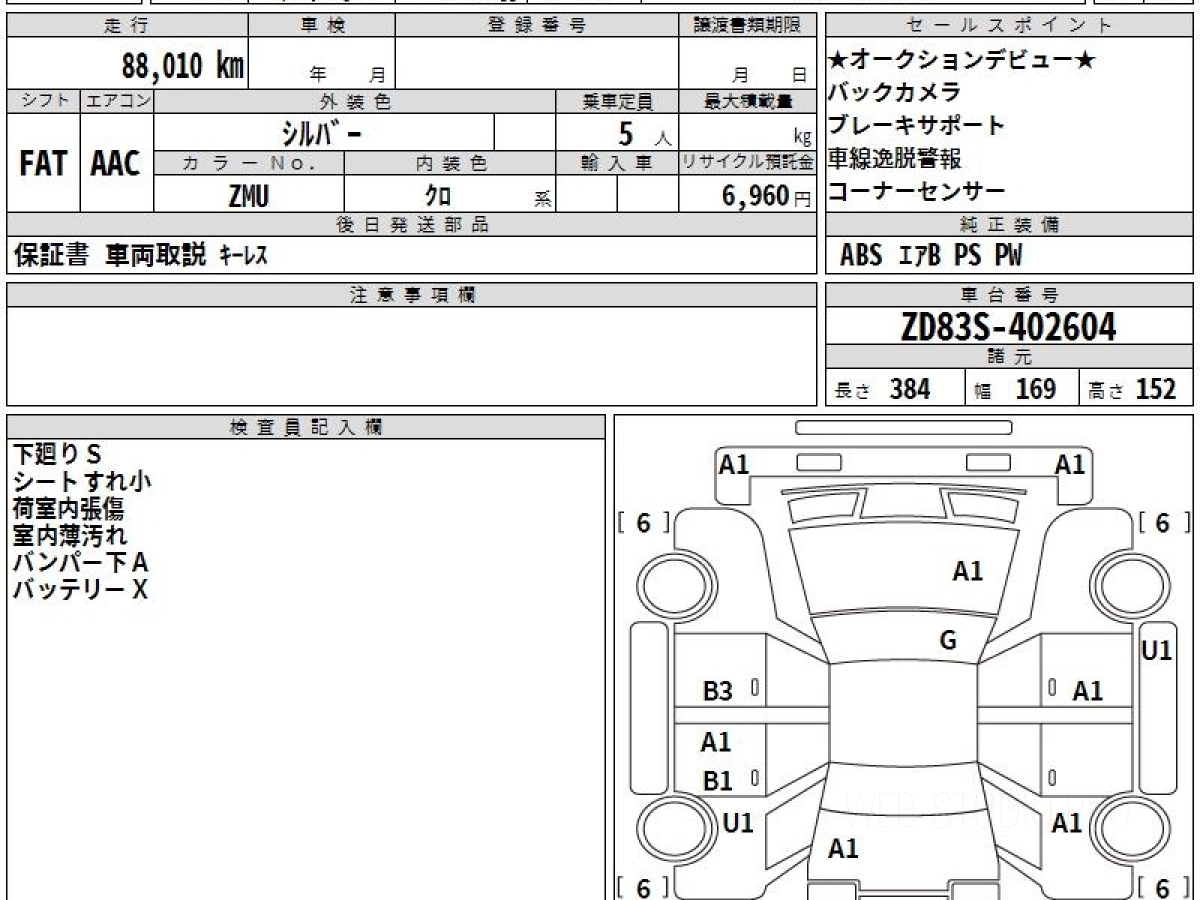Click the FAT shift type cell

[43, 164]
